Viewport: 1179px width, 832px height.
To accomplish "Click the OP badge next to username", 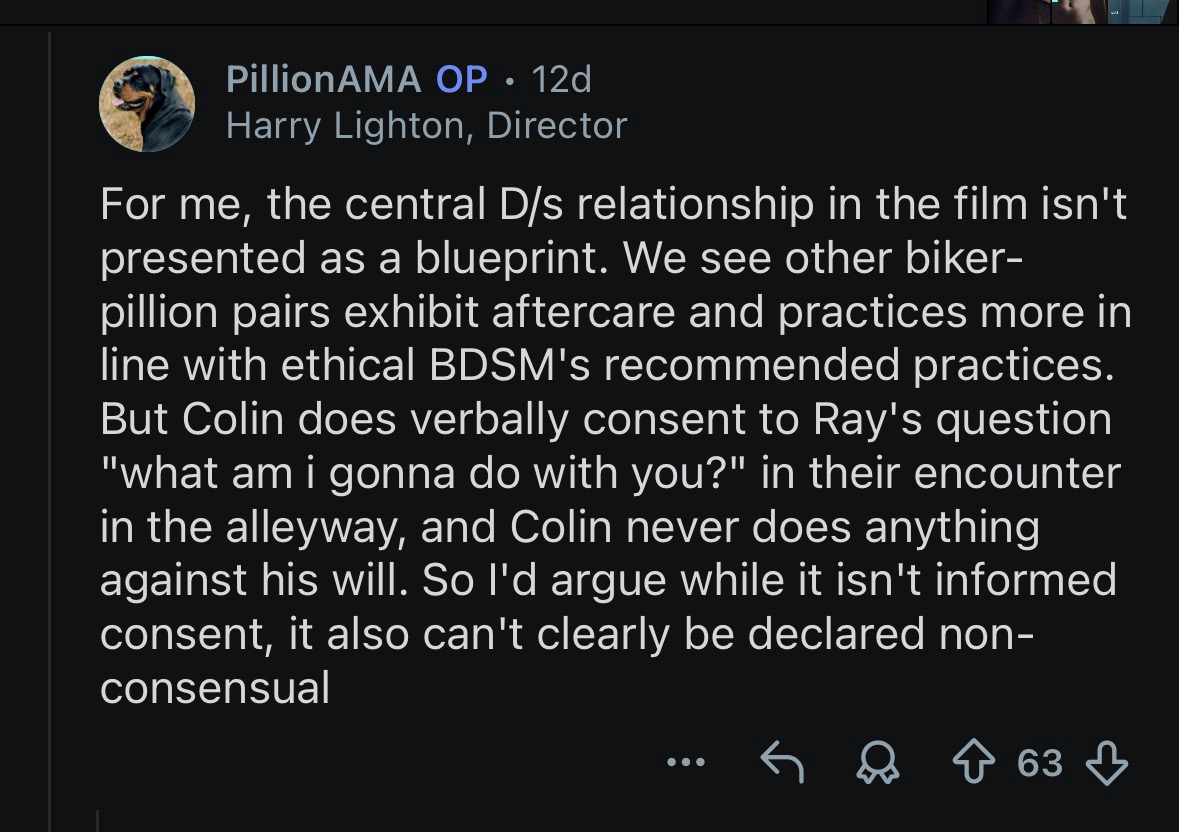I will [461, 79].
